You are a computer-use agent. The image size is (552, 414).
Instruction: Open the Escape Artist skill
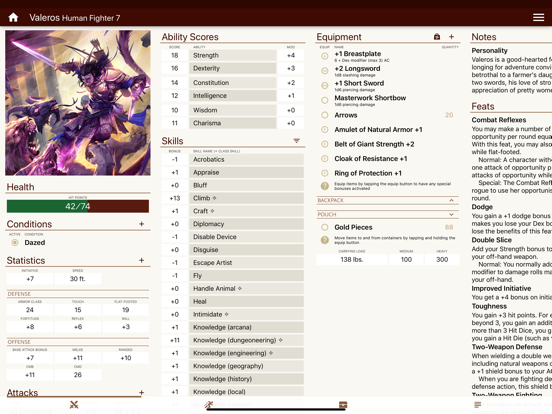246,263
